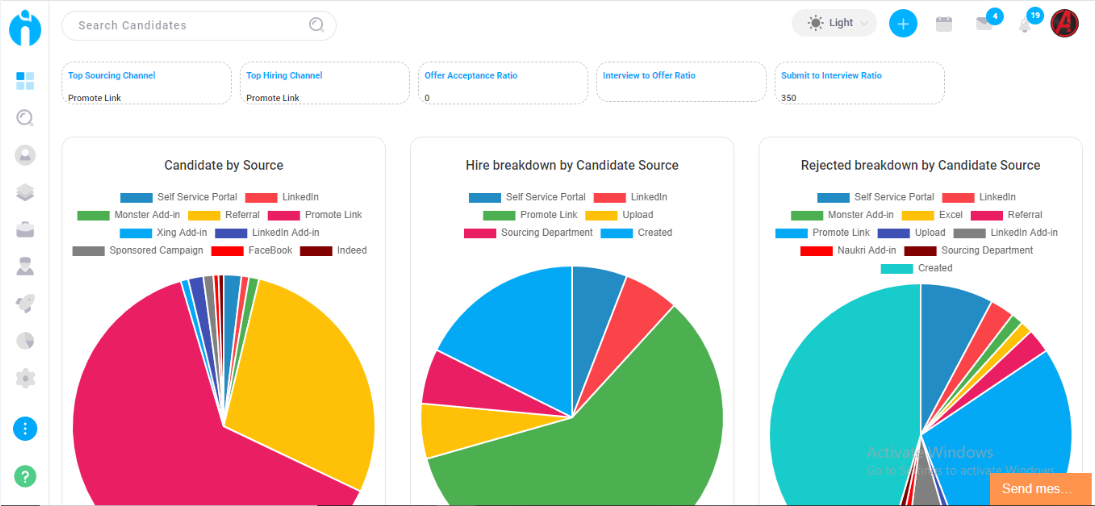Toggle Sourcing Department legend in Hire breakdown

pyautogui.click(x=529, y=232)
